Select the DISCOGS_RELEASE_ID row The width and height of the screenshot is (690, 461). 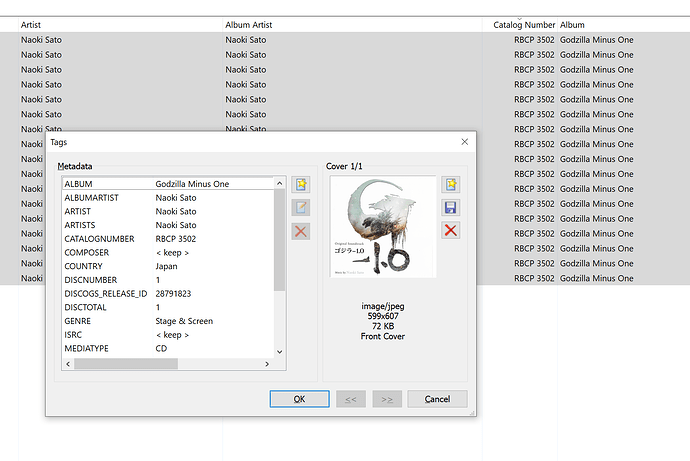[169, 293]
